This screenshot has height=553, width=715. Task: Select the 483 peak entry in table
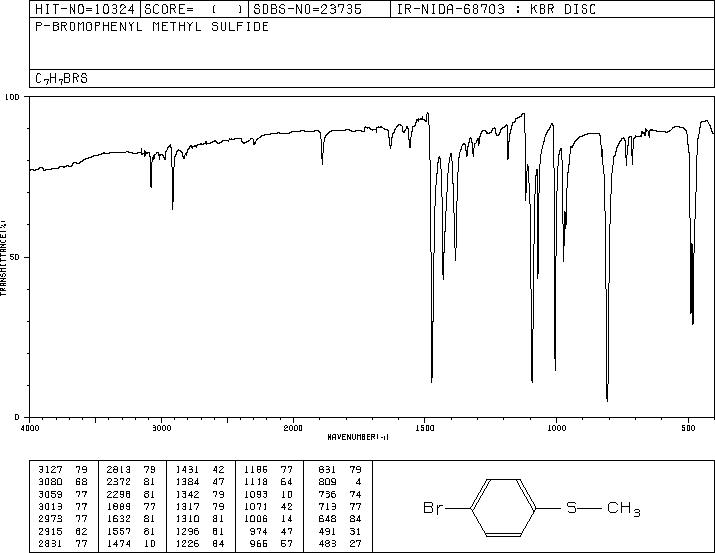pyautogui.click(x=327, y=543)
